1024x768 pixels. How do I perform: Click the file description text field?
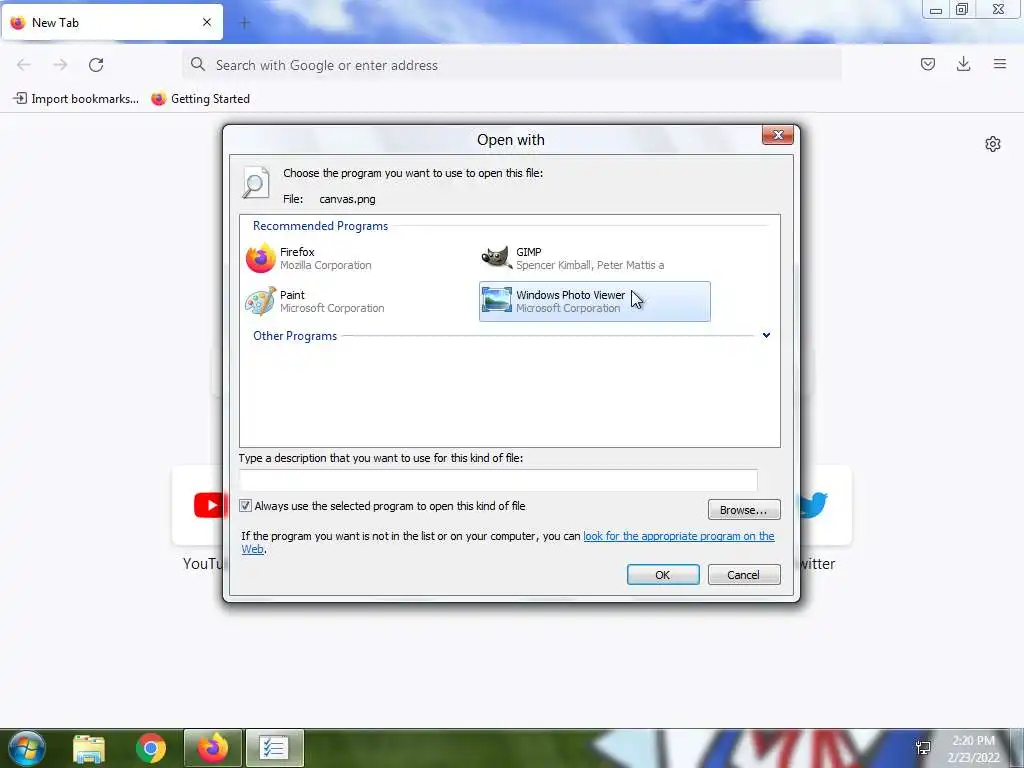(x=498, y=480)
